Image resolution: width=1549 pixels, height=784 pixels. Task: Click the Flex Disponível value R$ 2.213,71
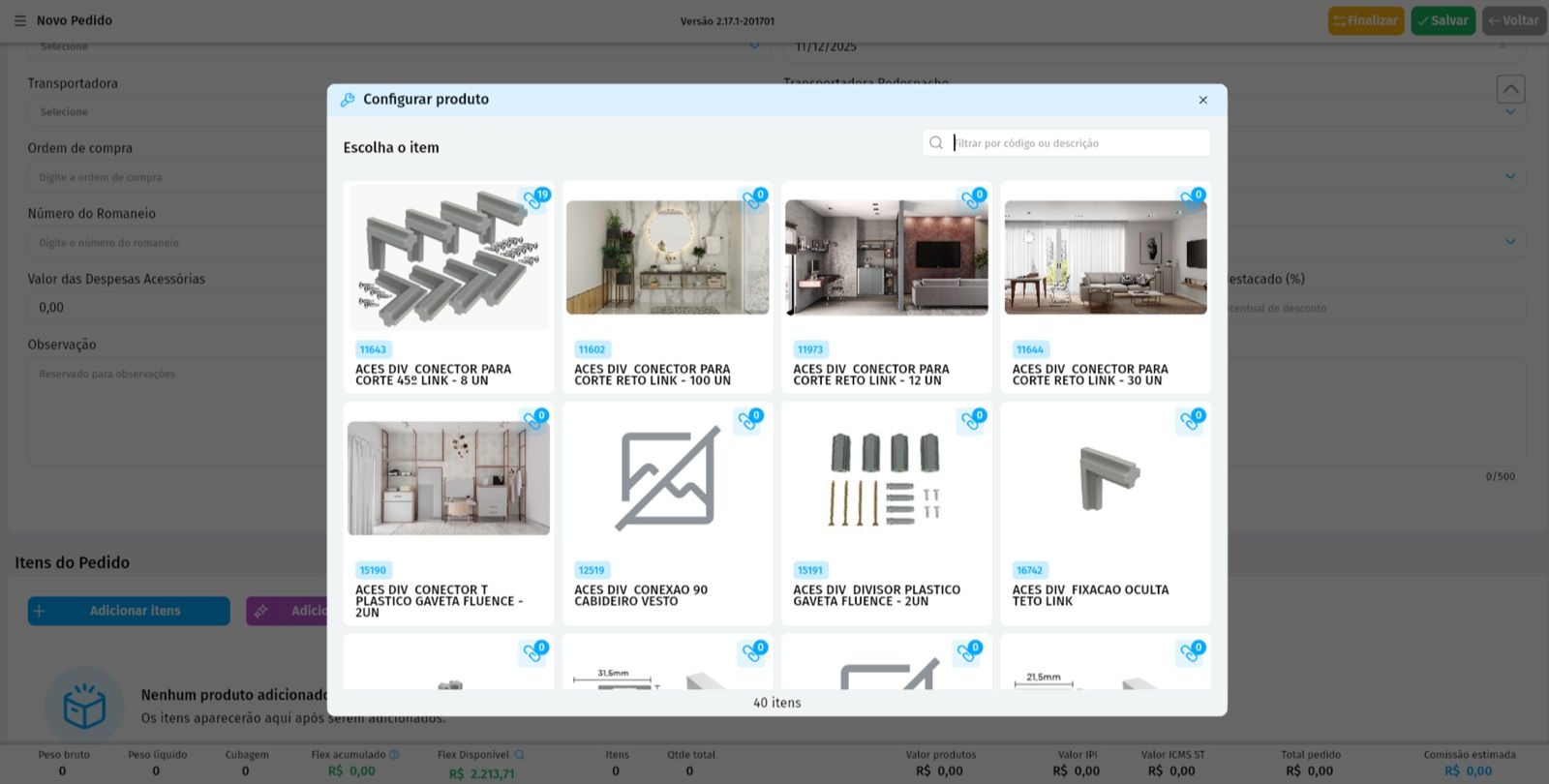(x=482, y=773)
